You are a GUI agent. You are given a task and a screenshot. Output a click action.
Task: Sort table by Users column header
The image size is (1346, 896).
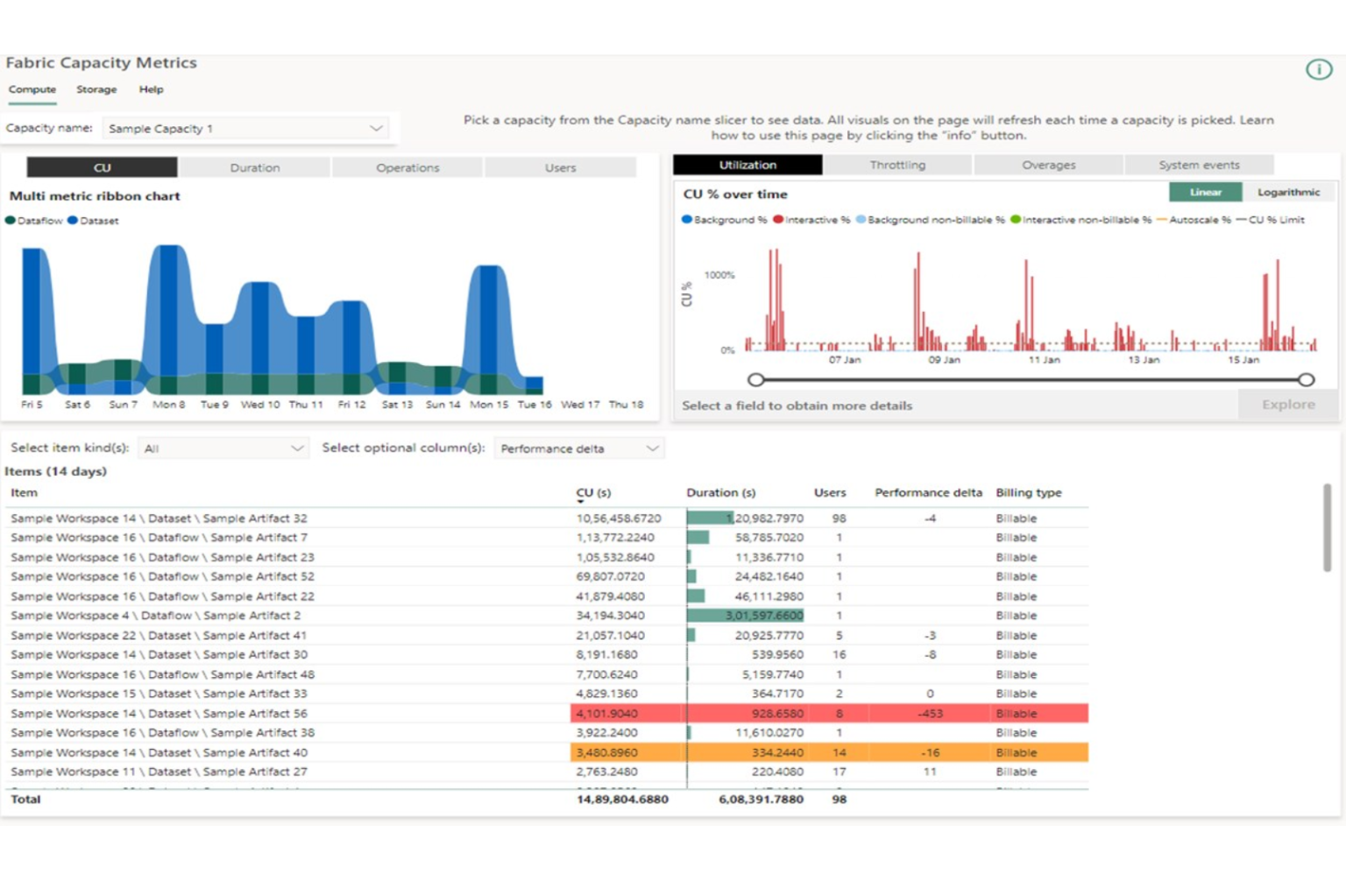coord(830,493)
